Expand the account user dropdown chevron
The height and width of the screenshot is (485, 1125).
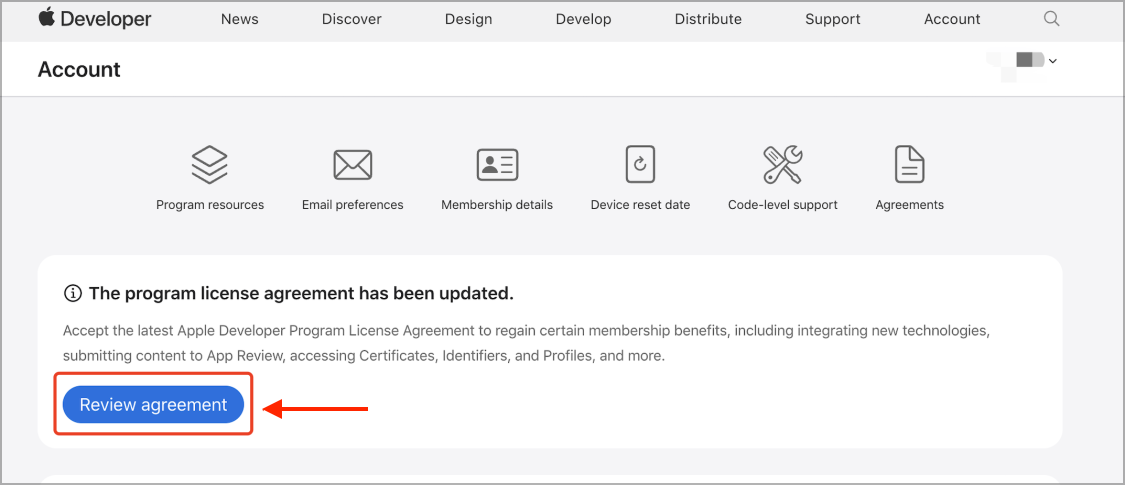tap(1053, 61)
